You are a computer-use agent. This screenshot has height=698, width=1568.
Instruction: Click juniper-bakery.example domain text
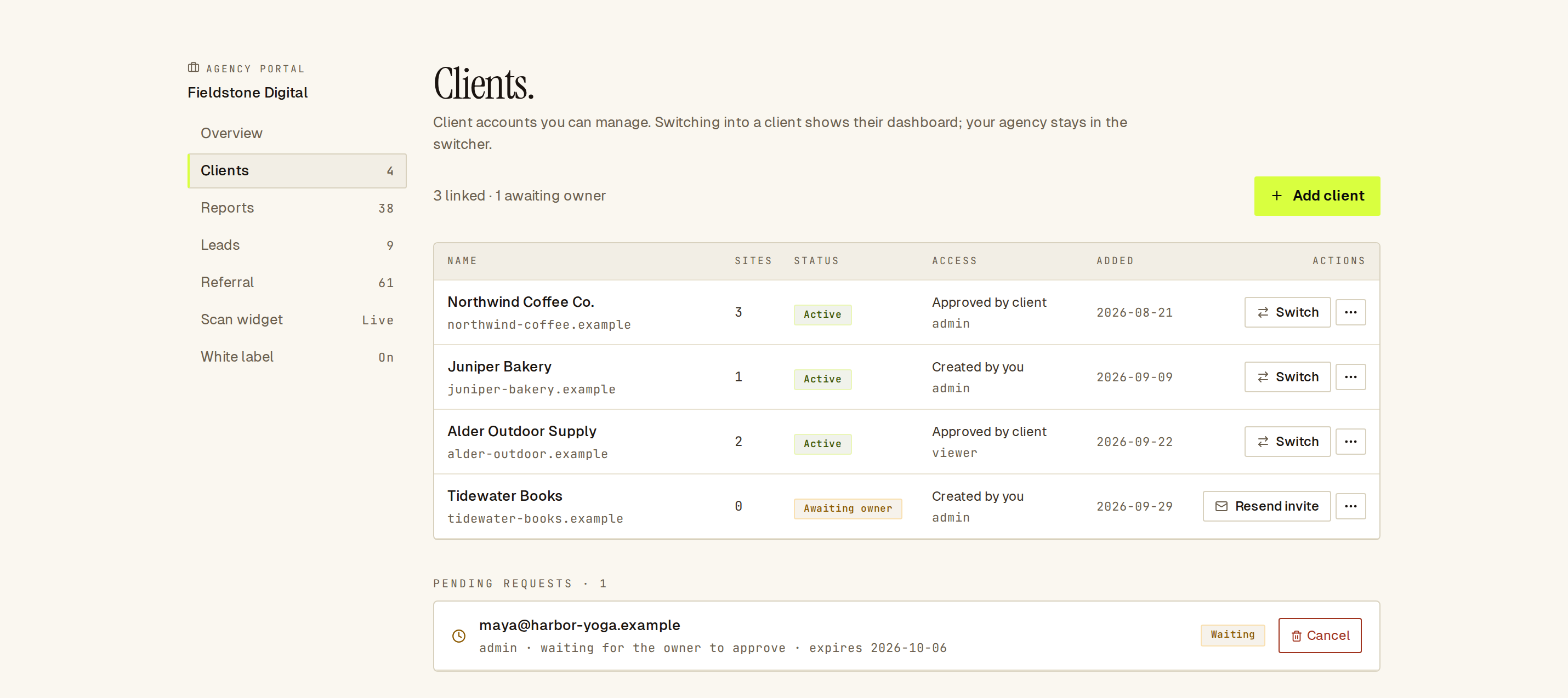[x=531, y=390]
